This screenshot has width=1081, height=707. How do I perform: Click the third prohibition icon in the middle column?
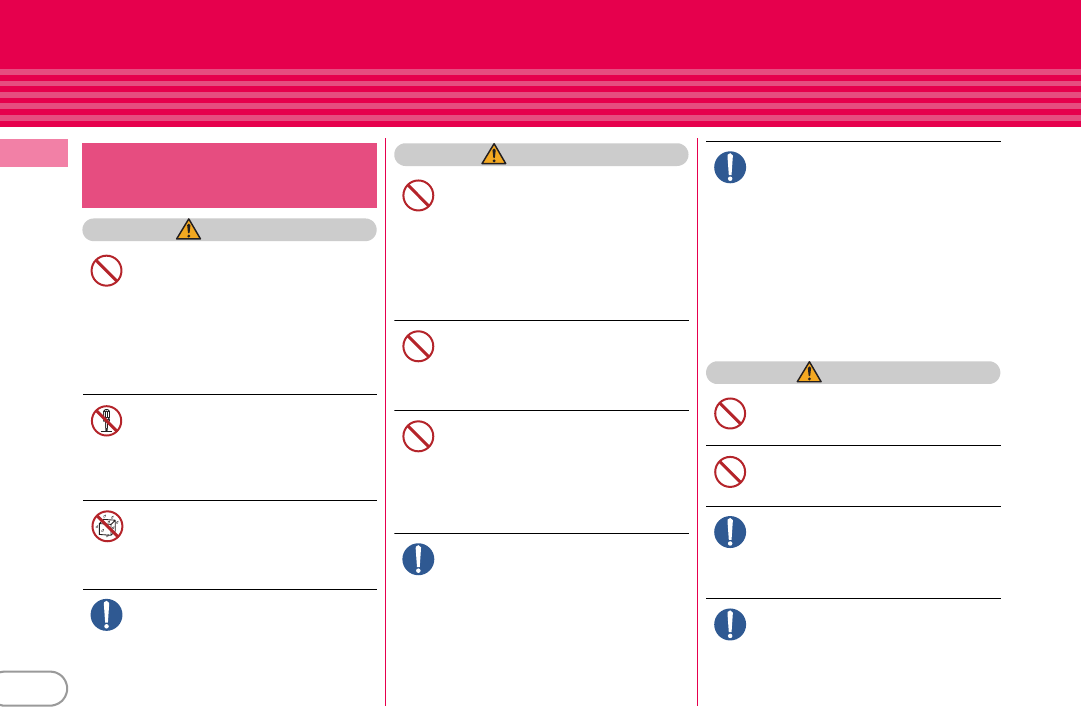click(x=418, y=436)
